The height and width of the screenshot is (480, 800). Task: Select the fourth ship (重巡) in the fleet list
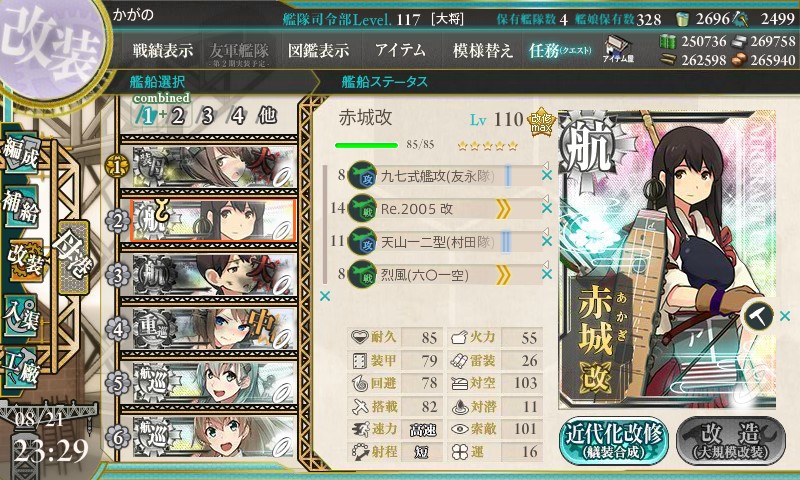[x=208, y=329]
